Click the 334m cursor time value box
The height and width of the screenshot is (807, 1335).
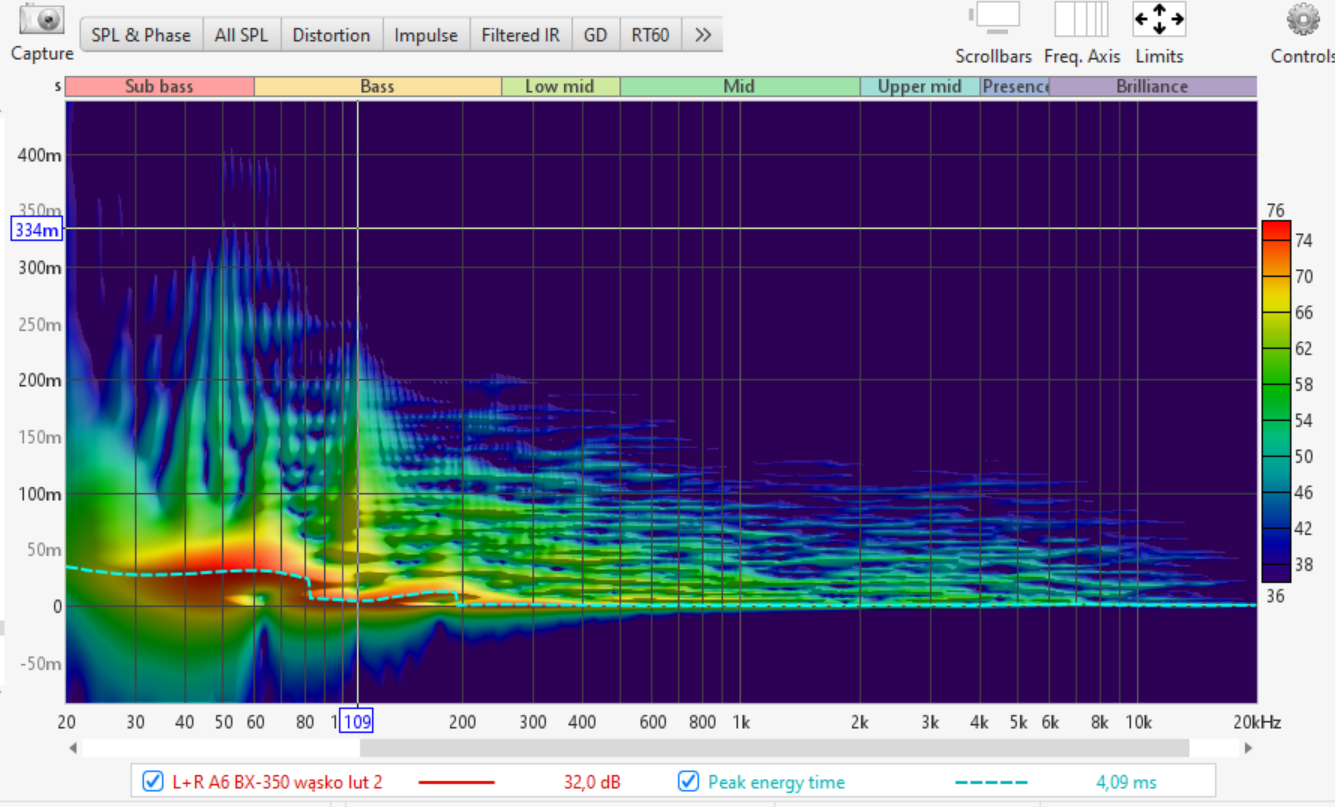pos(36,229)
